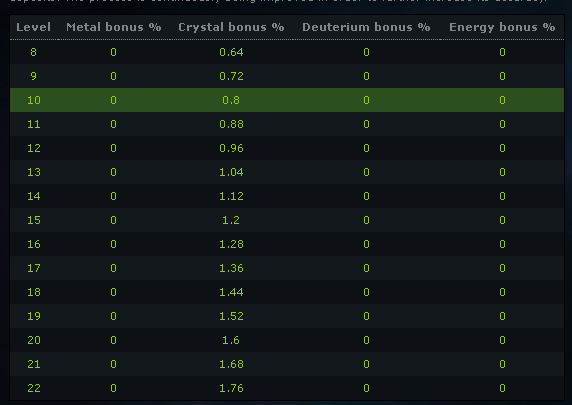
Task: Select metal bonus 0 in level 15 row
Action: pyautogui.click(x=113, y=220)
